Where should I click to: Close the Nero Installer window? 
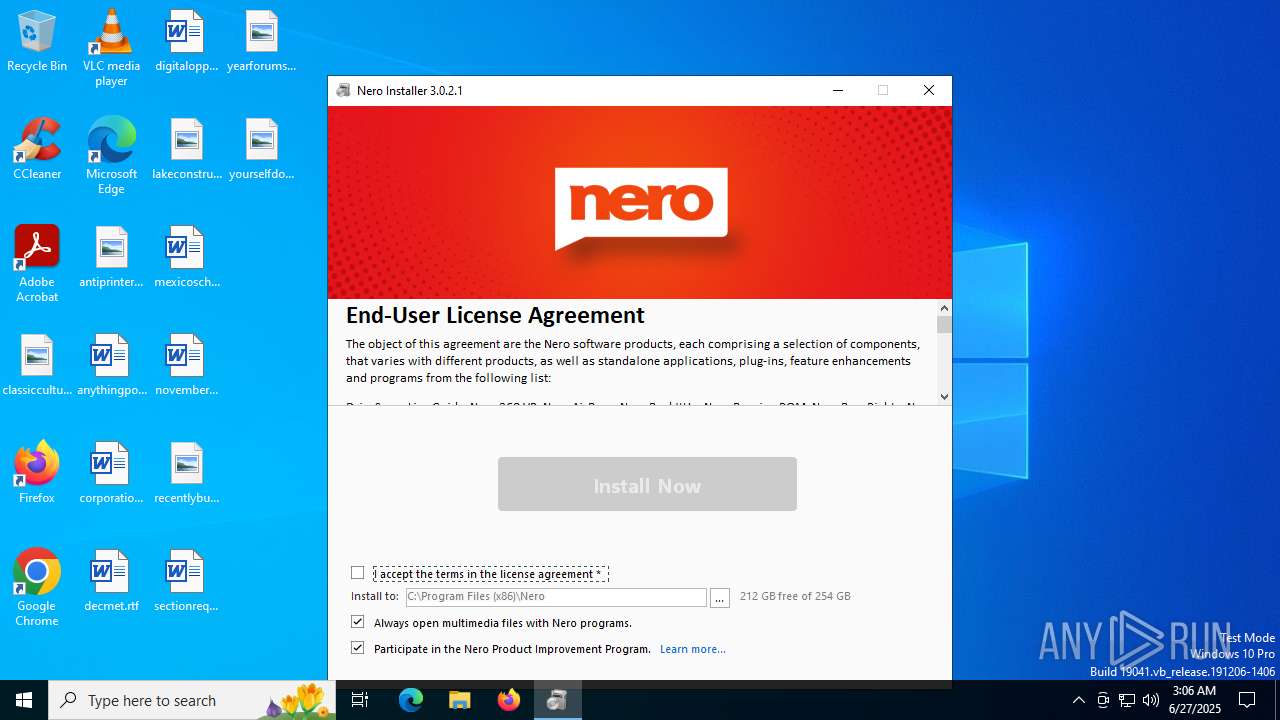(928, 90)
